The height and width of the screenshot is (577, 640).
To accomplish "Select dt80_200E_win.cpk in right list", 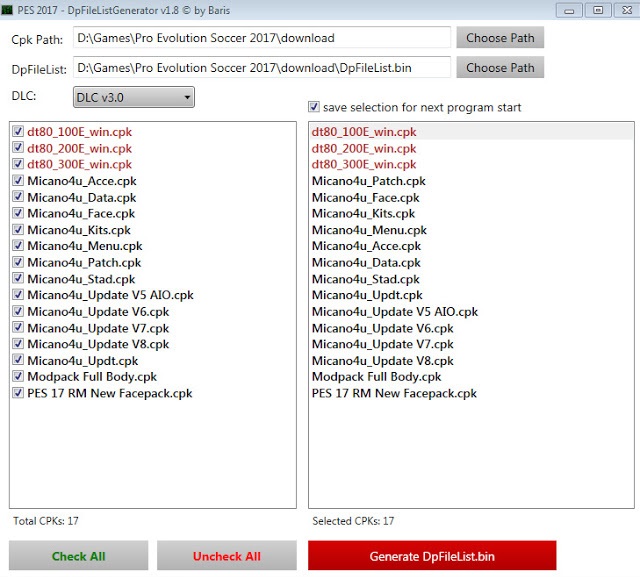I will [471, 149].
